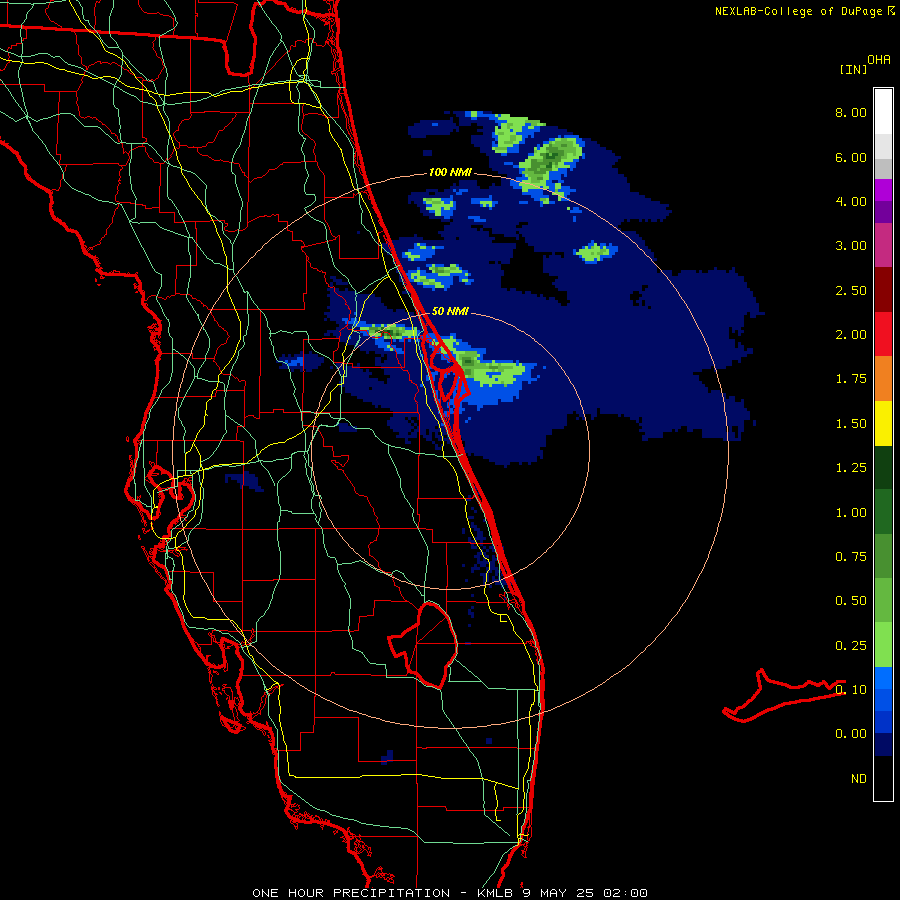Image resolution: width=900 pixels, height=900 pixels.
Task: Pick the orange legend swatch beside 1.75
Action: pos(883,378)
